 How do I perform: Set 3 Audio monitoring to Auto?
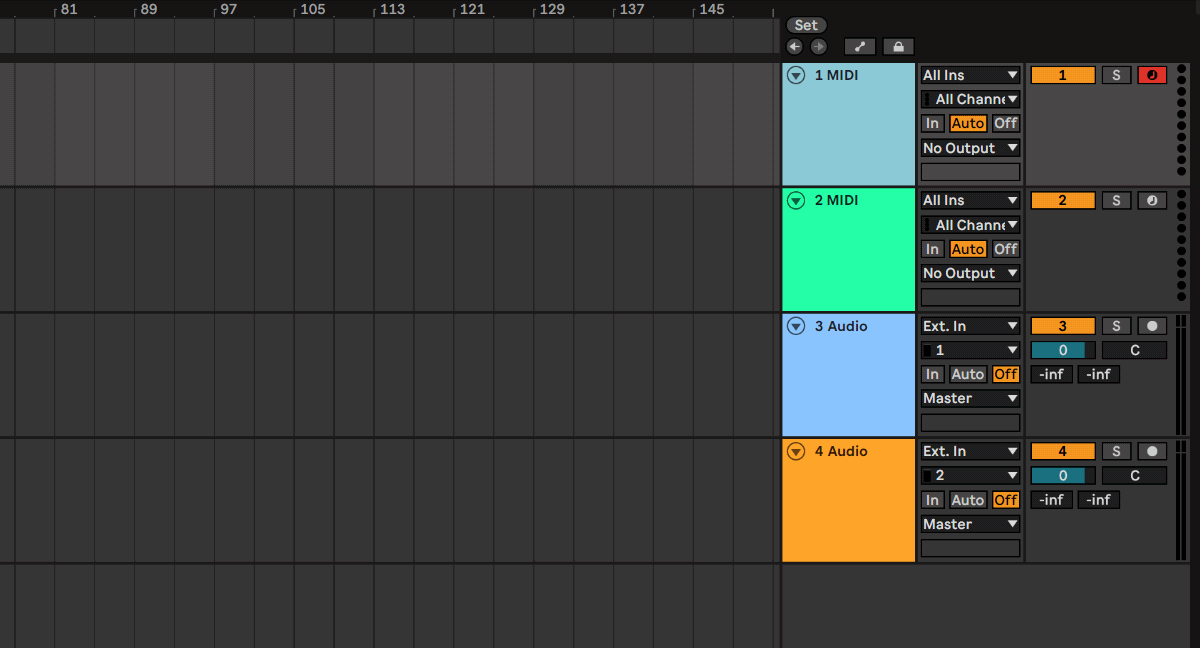pyautogui.click(x=967, y=374)
